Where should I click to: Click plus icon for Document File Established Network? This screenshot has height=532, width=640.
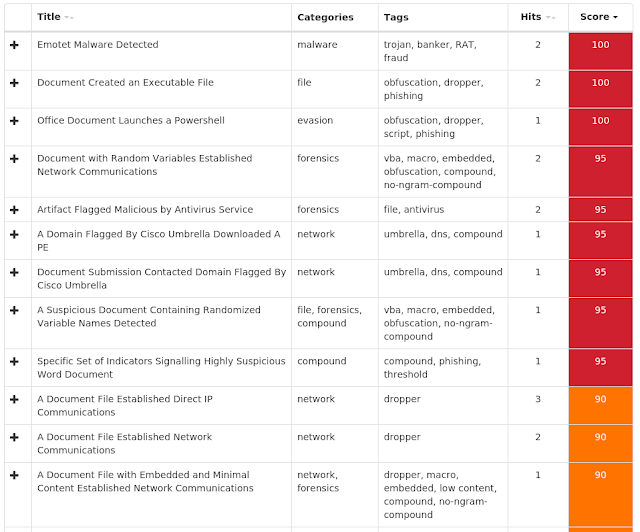click(14, 437)
